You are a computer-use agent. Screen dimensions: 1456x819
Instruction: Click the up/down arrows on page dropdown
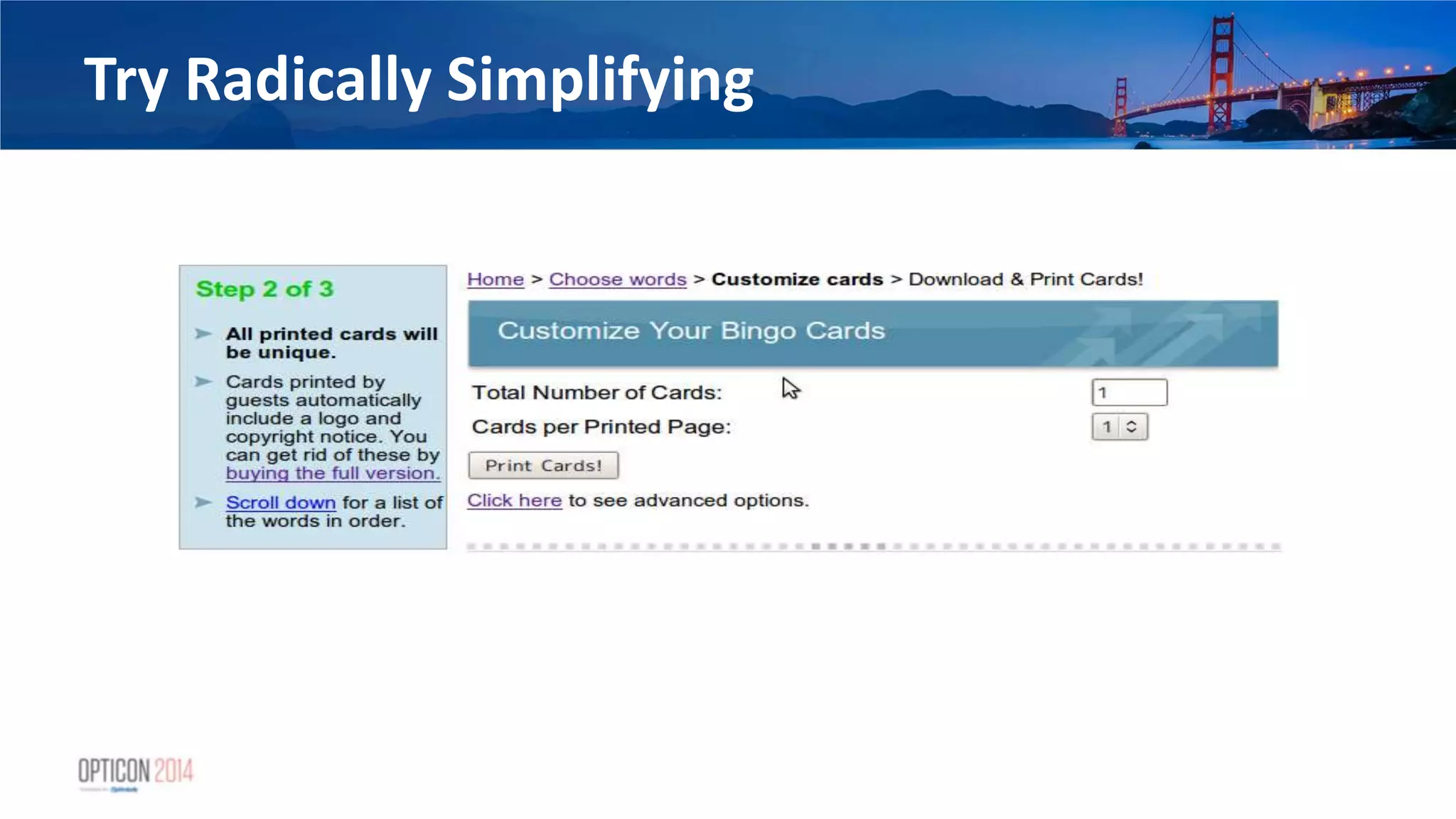[x=1132, y=427]
